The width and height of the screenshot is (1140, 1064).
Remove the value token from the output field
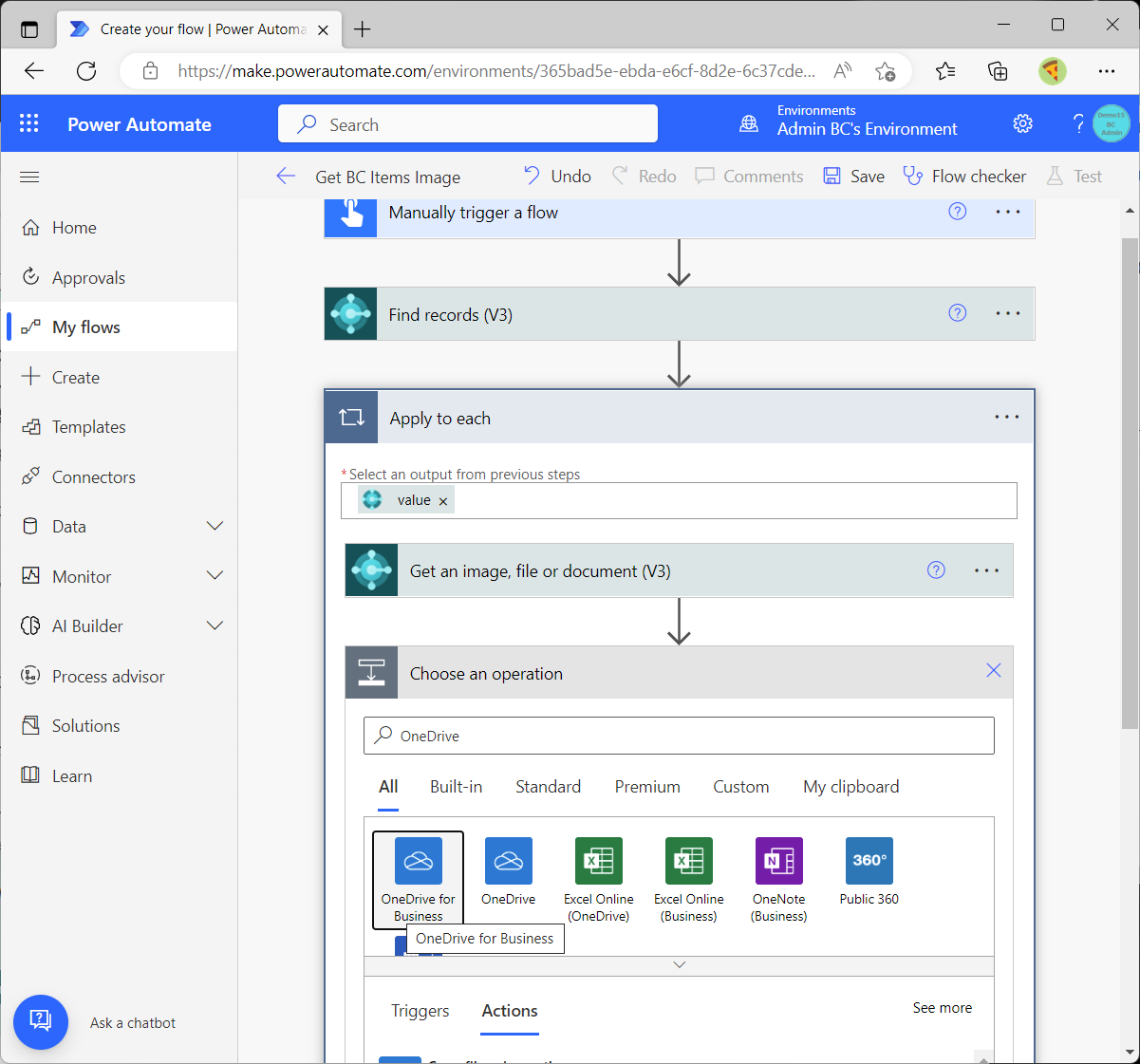pyautogui.click(x=442, y=500)
